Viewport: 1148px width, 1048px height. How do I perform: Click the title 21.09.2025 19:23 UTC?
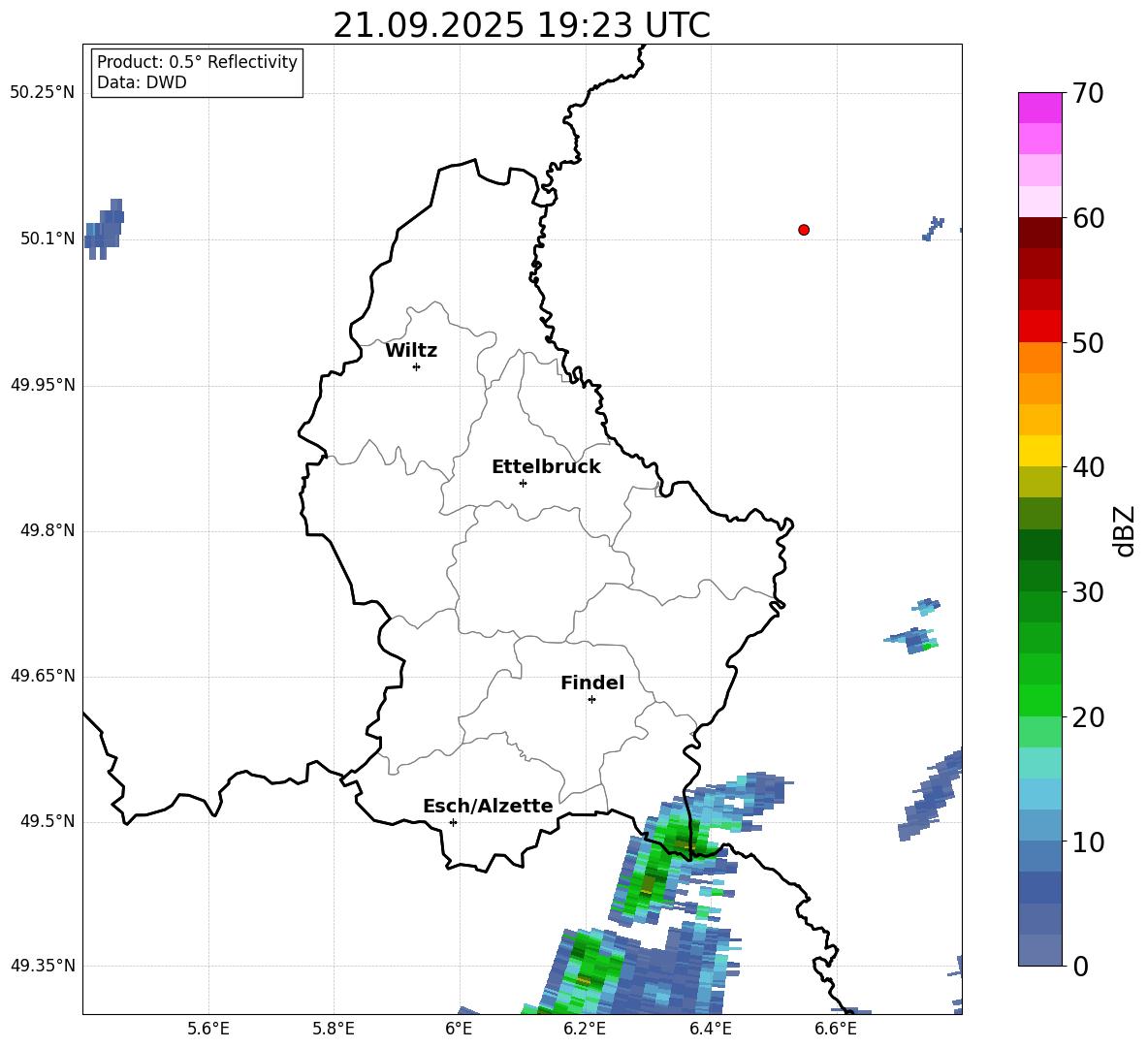522,25
